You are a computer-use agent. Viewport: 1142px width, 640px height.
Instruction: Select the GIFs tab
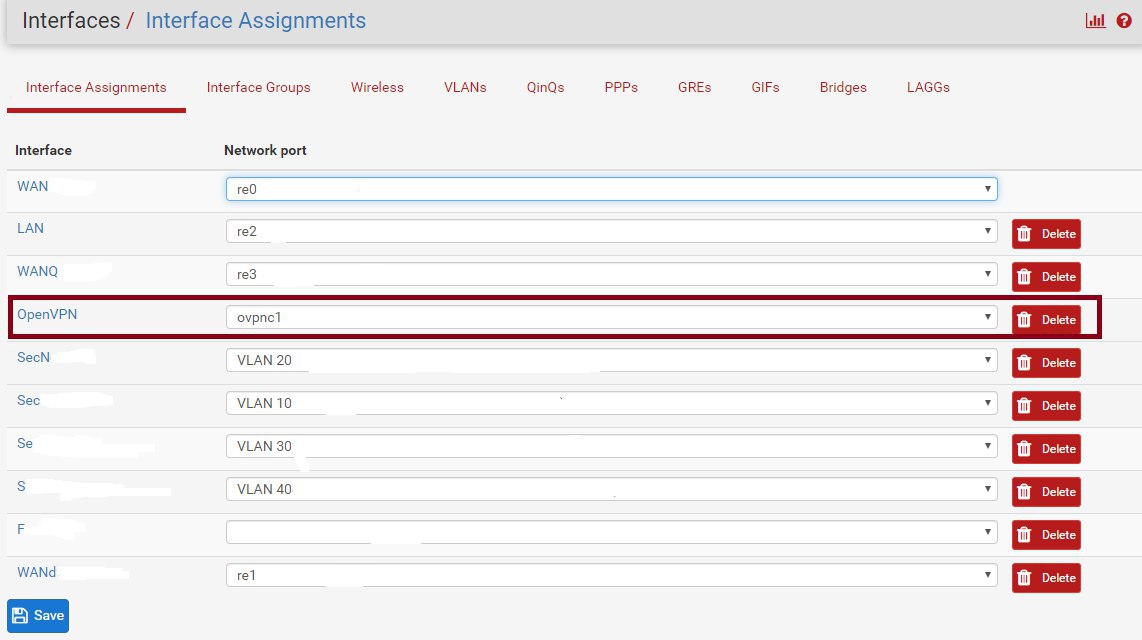[x=765, y=87]
